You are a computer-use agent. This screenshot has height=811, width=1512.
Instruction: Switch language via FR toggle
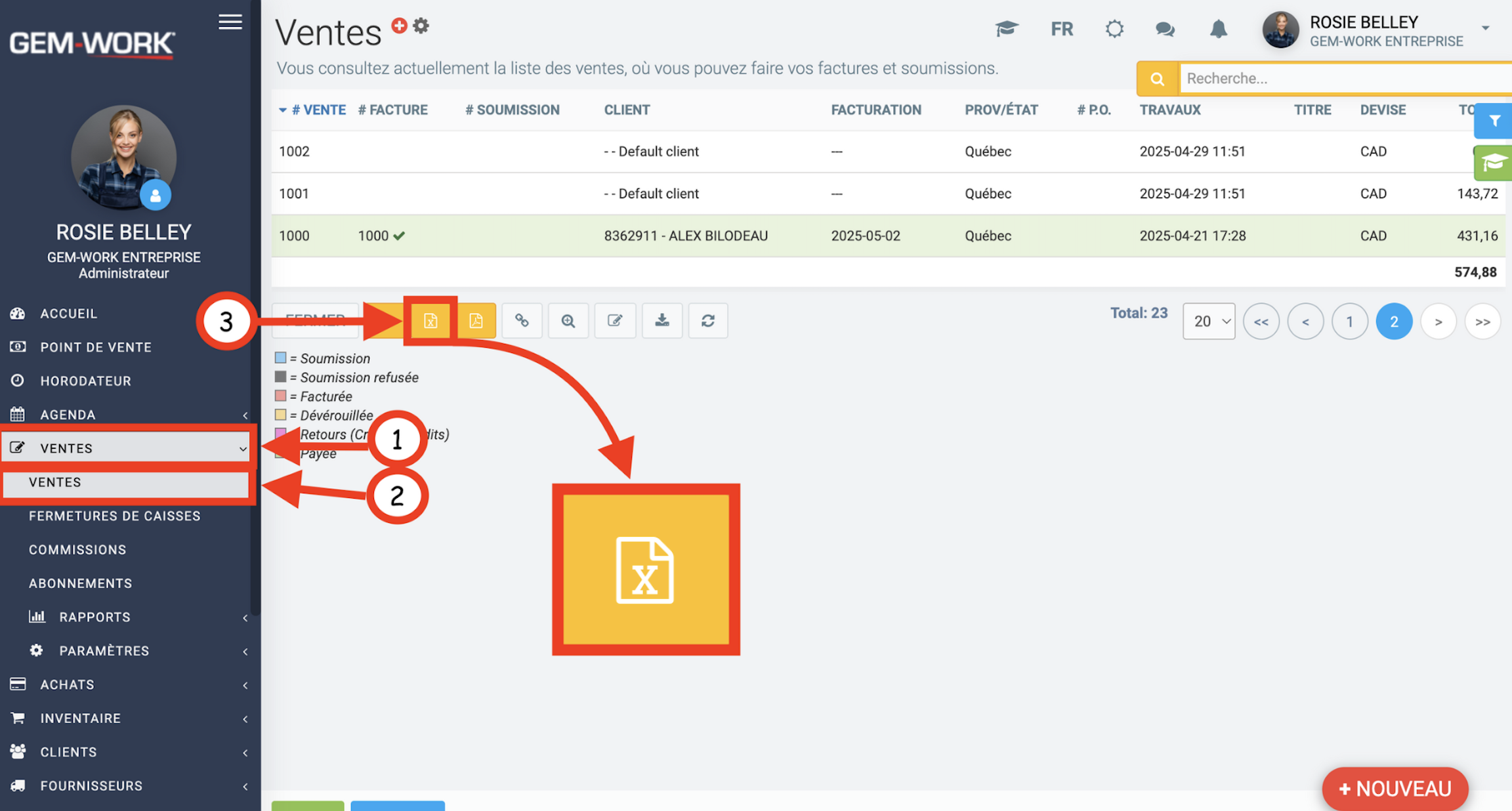pos(1062,30)
